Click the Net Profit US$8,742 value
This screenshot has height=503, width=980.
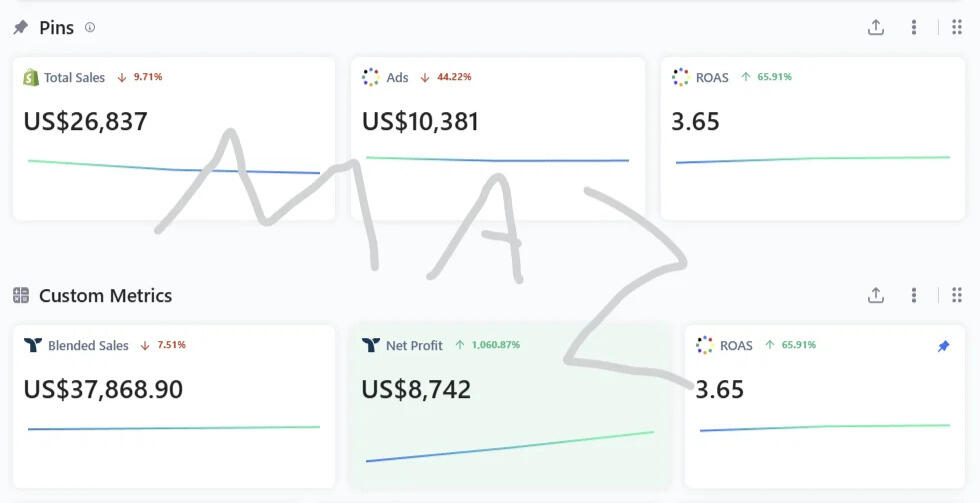point(416,389)
